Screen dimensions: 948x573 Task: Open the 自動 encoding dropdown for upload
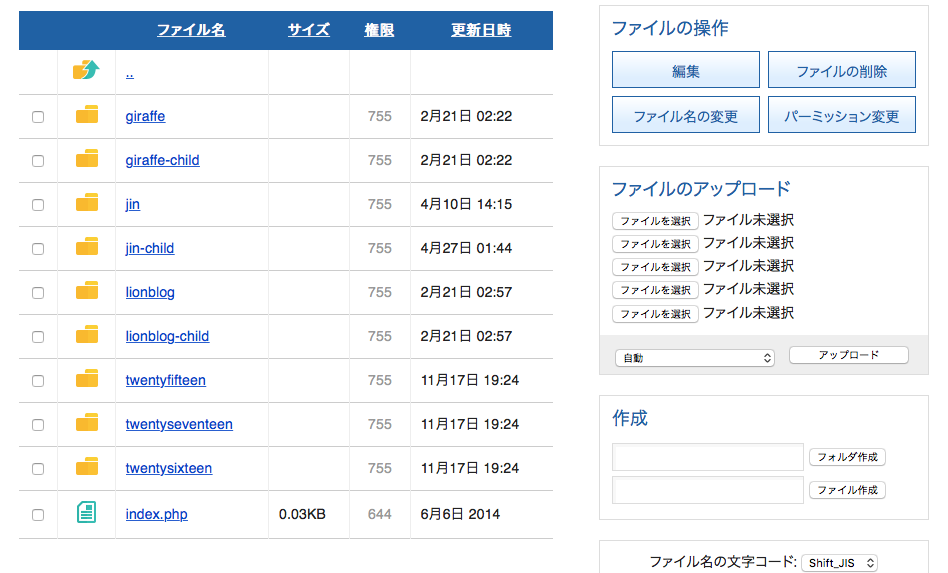(x=695, y=358)
